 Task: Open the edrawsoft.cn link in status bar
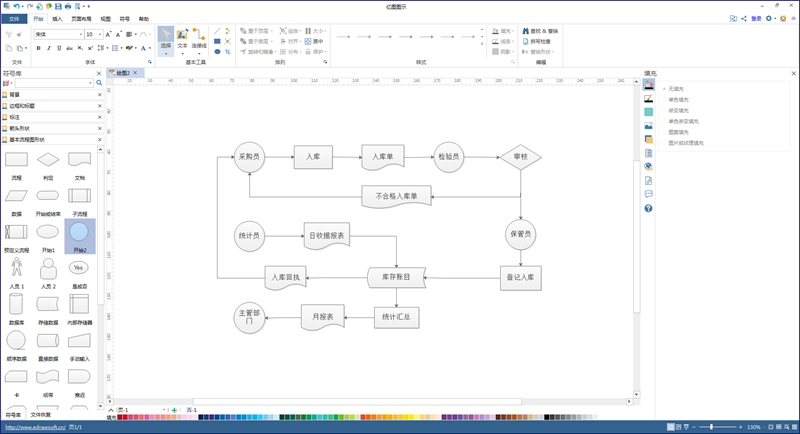(35, 427)
